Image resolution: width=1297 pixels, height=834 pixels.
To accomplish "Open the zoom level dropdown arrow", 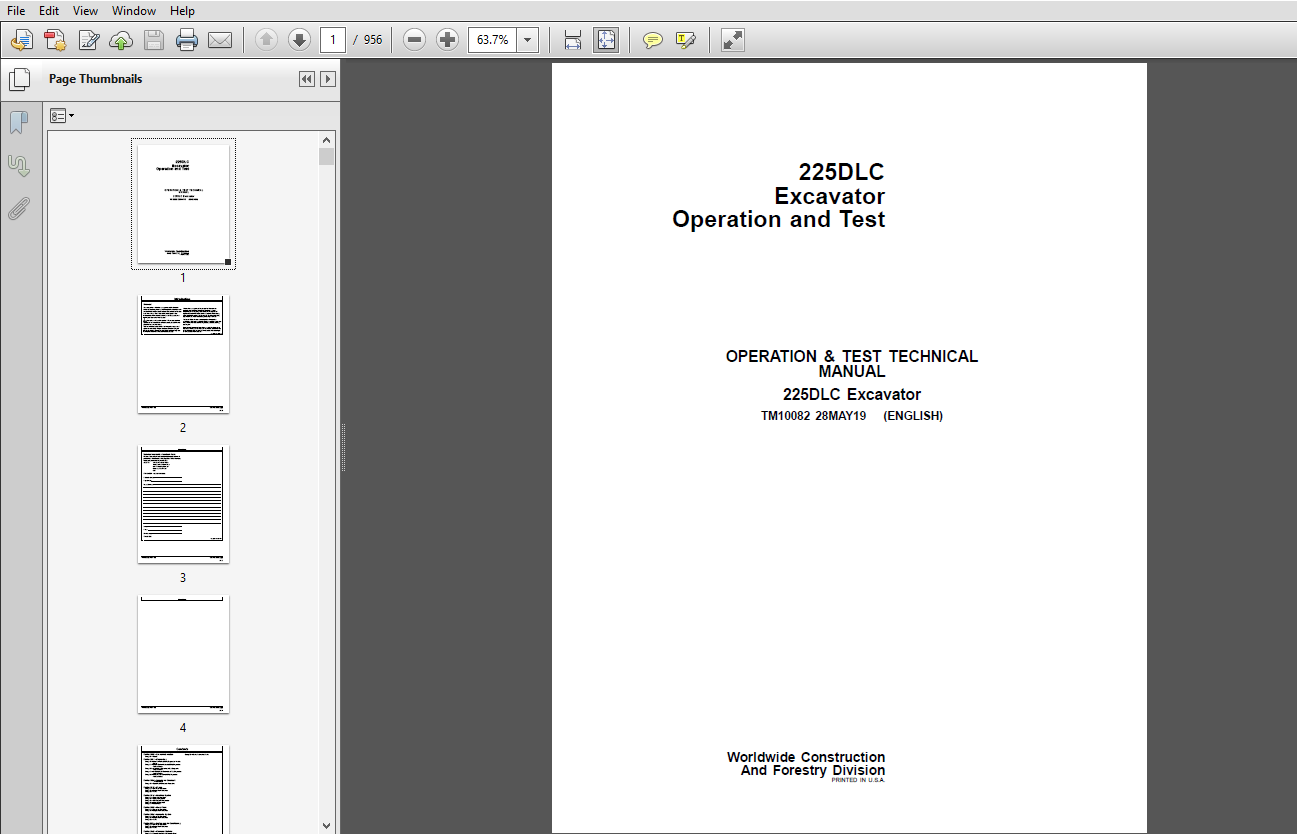I will (x=528, y=40).
